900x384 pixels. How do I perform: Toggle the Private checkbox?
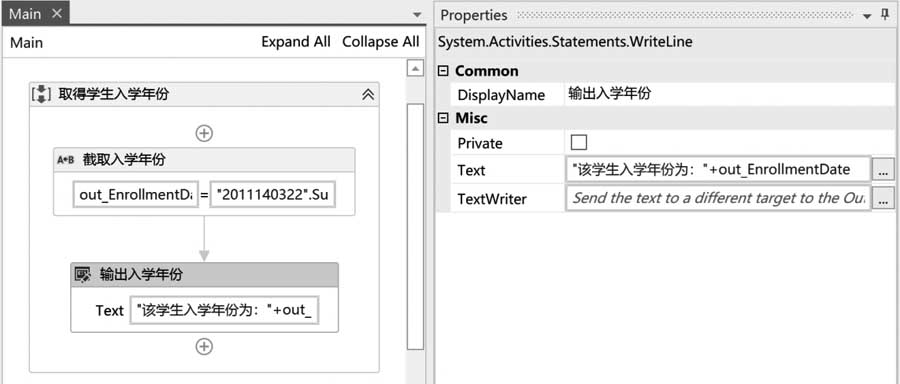pos(579,142)
